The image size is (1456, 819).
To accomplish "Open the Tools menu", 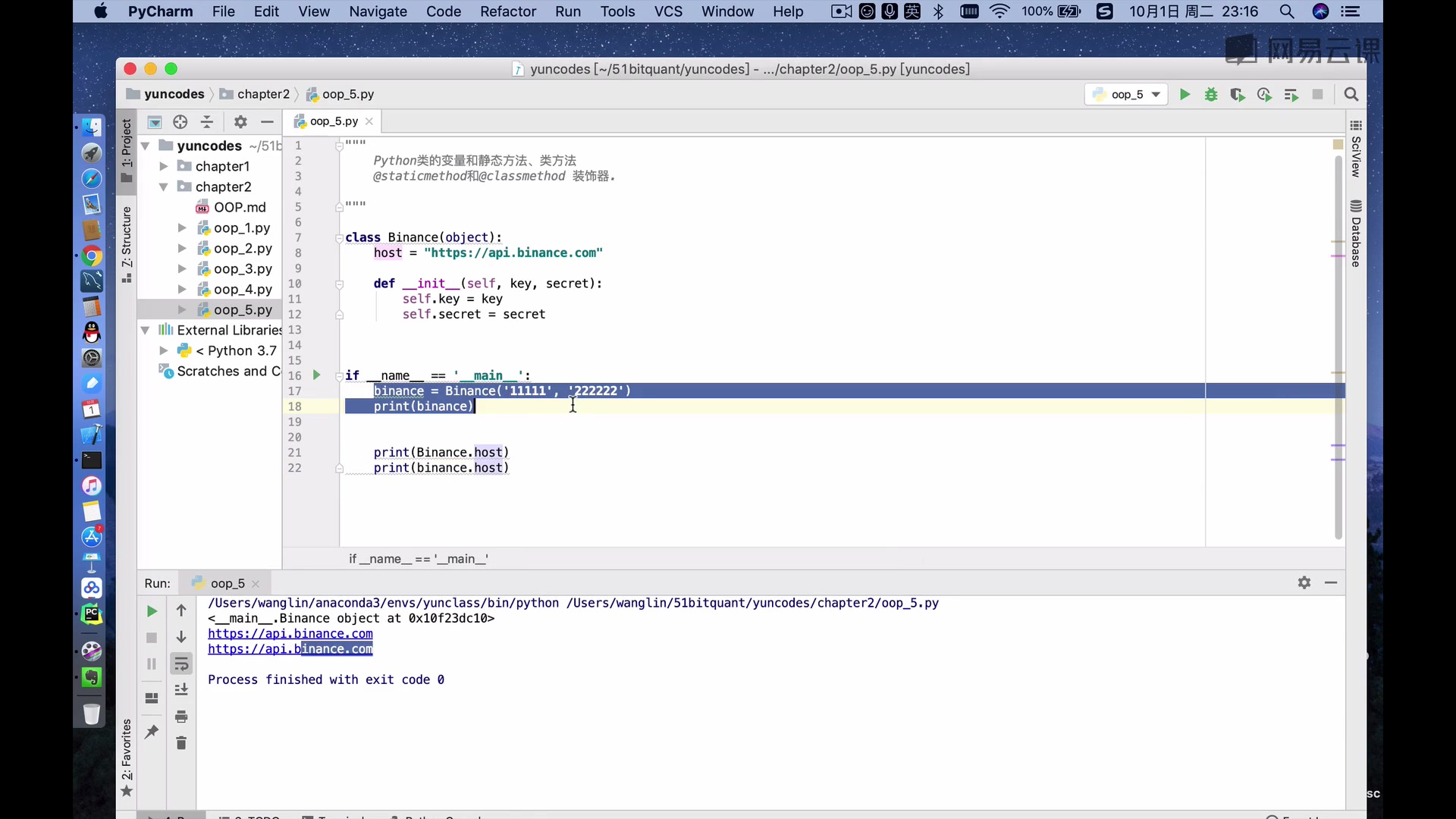I will point(617,11).
